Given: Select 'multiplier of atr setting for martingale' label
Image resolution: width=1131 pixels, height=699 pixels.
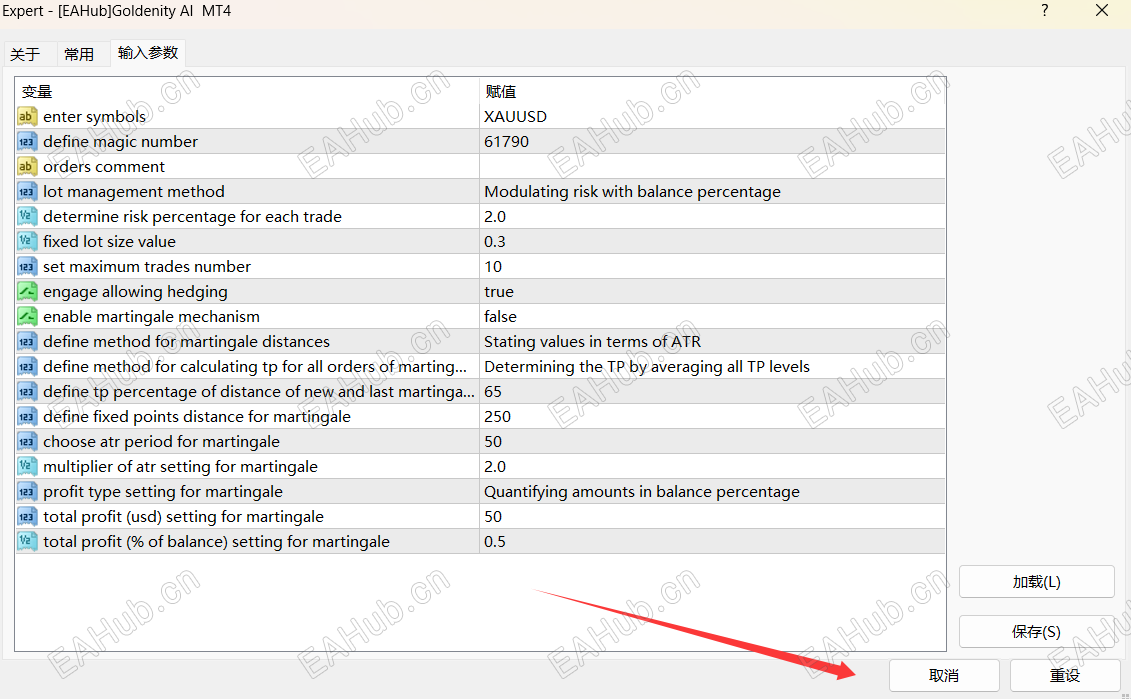Looking at the screenshot, I should pyautogui.click(x=180, y=467).
